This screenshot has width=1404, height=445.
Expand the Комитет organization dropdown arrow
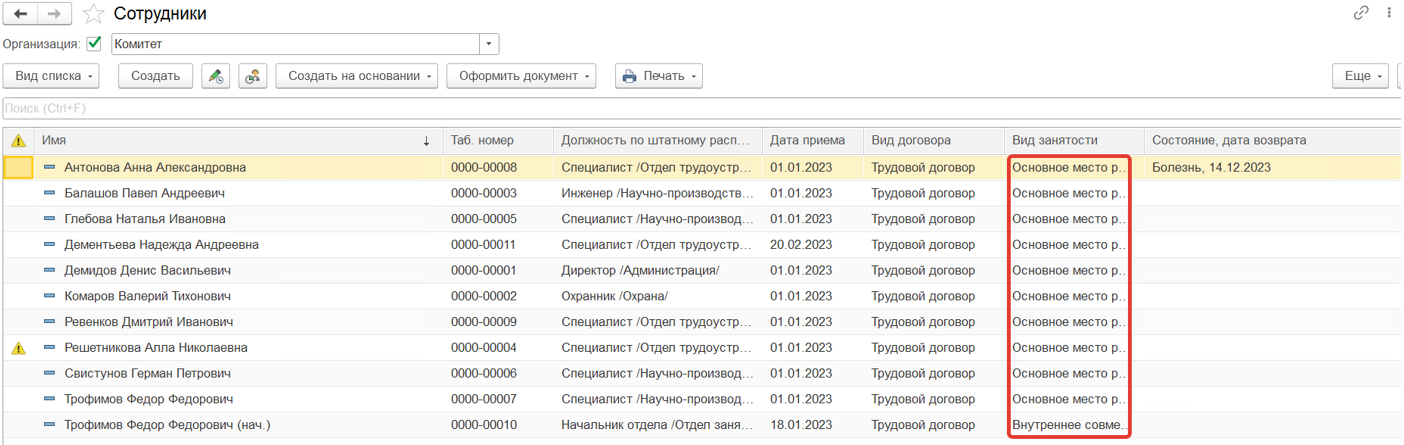[488, 44]
